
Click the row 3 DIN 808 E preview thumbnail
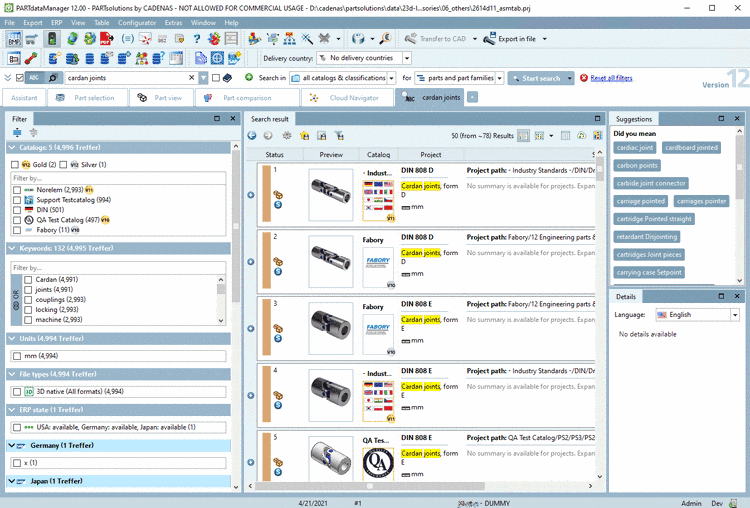331,328
